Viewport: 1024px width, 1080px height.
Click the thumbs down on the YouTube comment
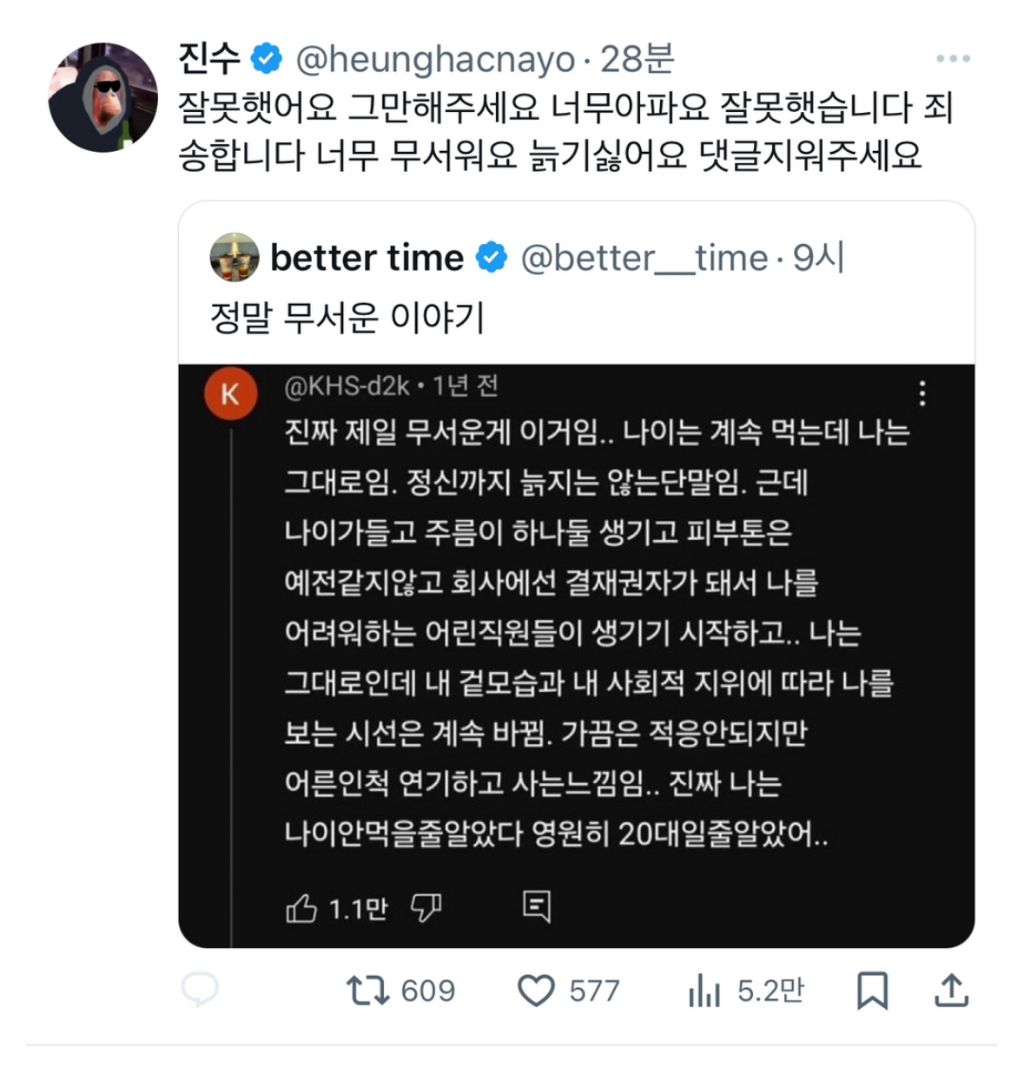(x=425, y=908)
